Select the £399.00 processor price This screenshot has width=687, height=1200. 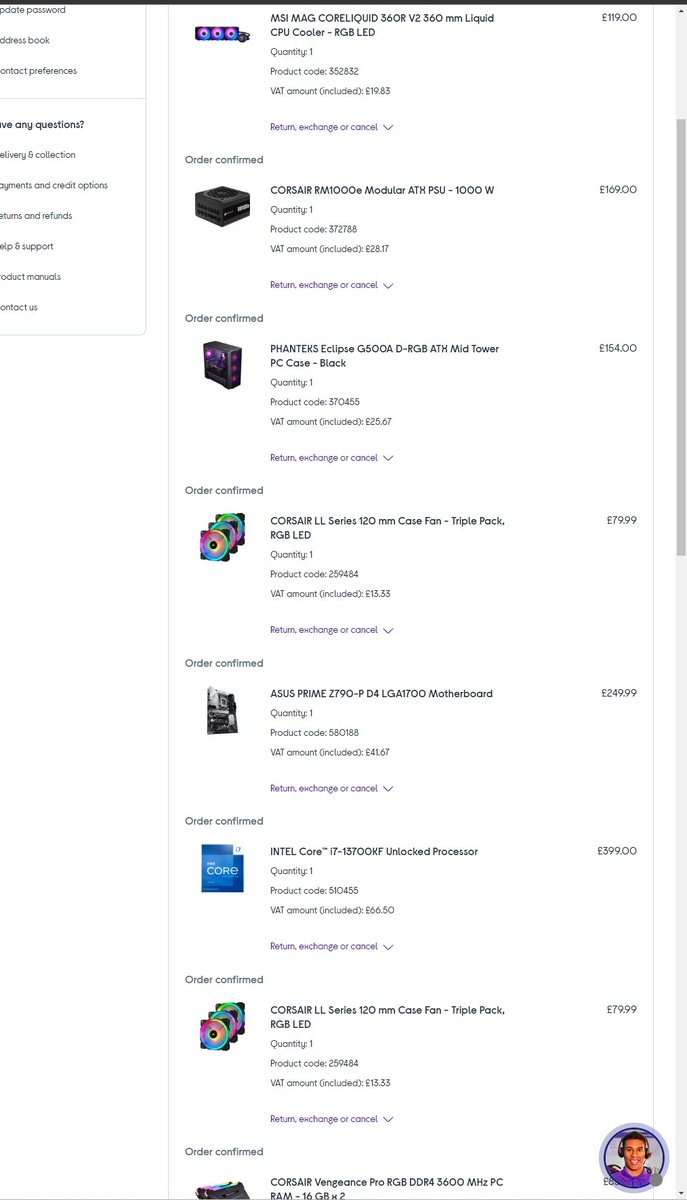pyautogui.click(x=617, y=851)
